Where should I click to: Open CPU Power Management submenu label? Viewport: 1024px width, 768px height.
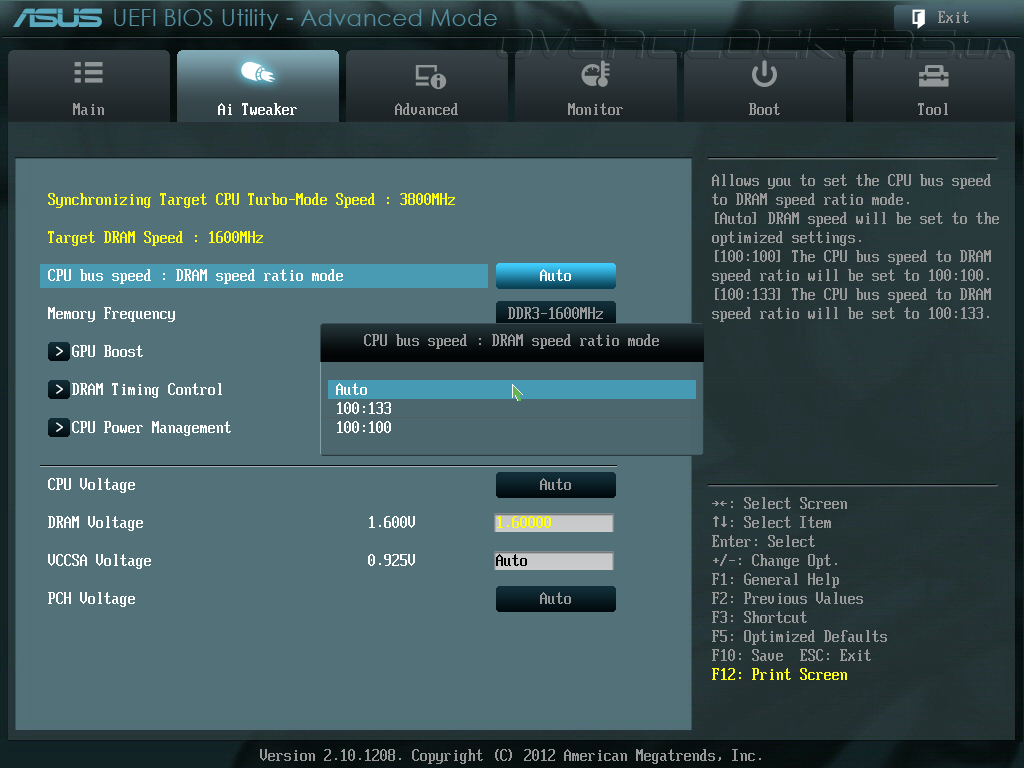151,428
